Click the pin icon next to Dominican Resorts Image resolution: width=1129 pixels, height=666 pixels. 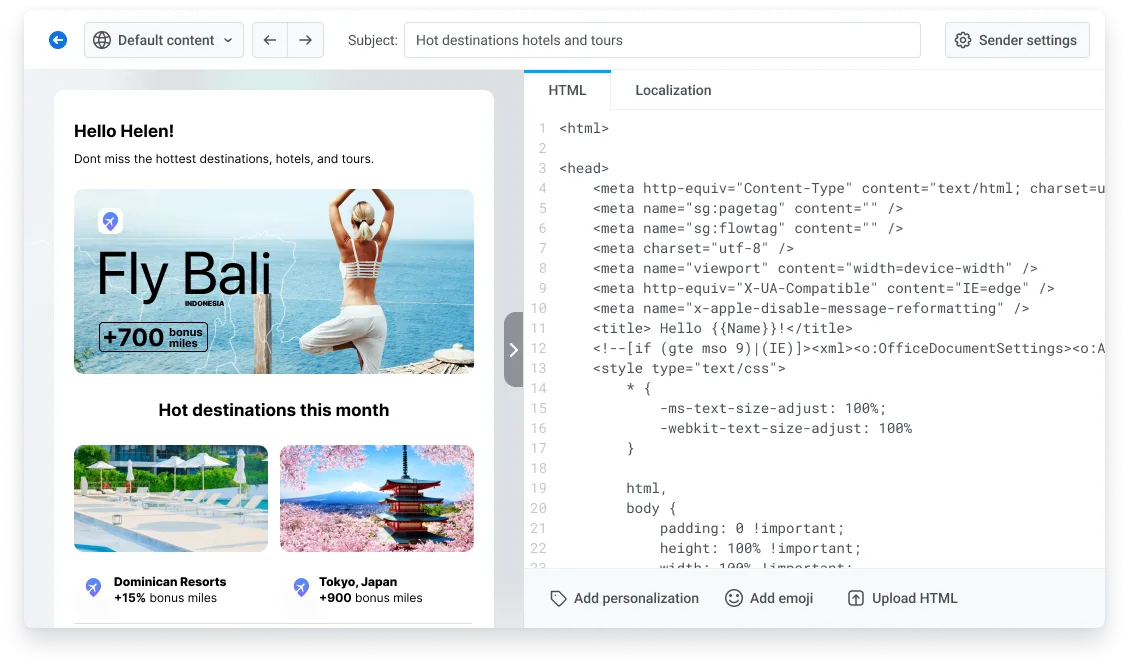coord(92,588)
